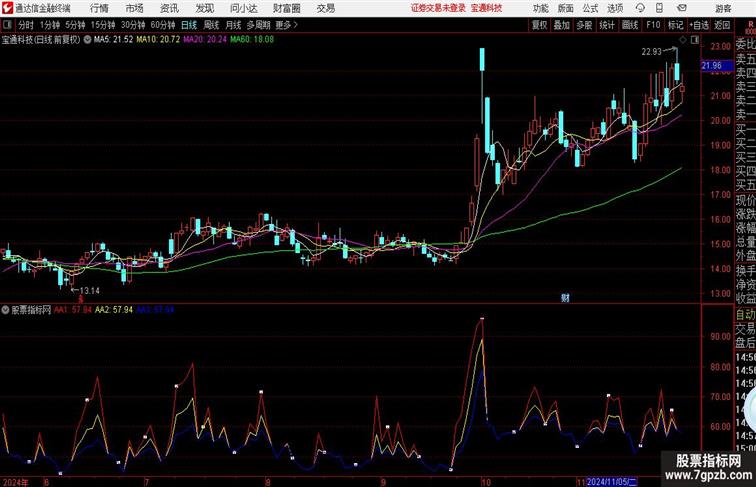Click the 画线 drawing toolbar button
This screenshot has width=756, height=487.
click(x=630, y=25)
